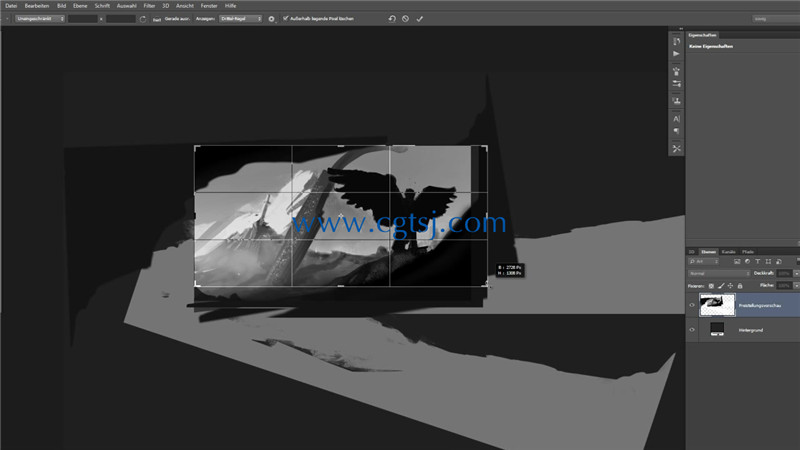Image resolution: width=800 pixels, height=450 pixels.
Task: Open the 3D menu
Action: pos(165,6)
